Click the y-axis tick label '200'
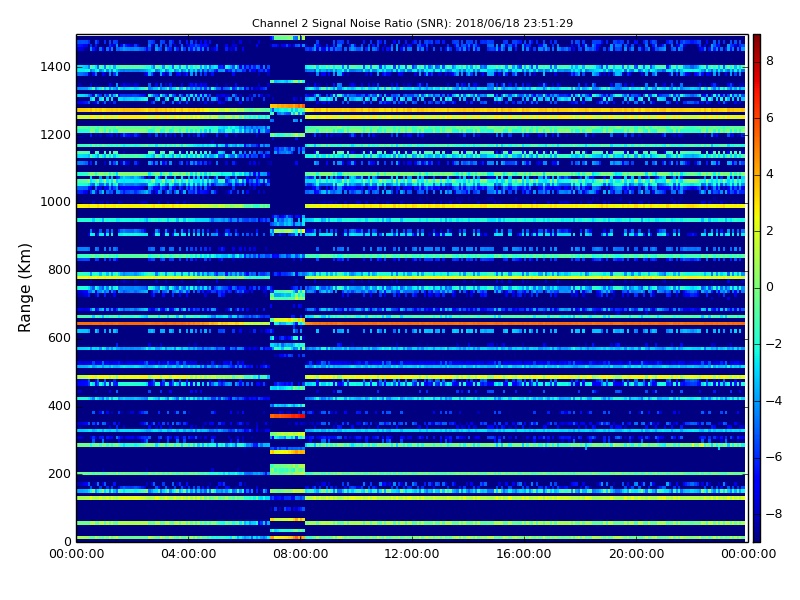The image size is (800, 600). click(59, 473)
